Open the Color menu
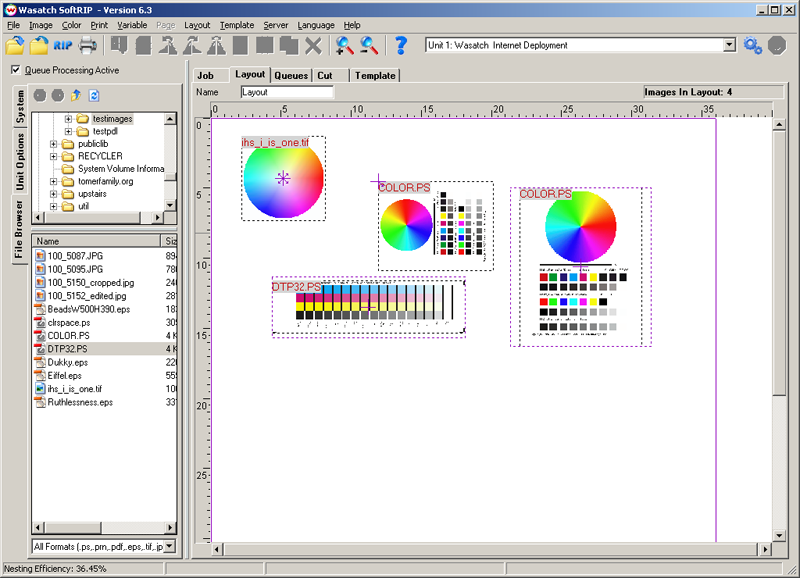The width and height of the screenshot is (800, 578). [x=71, y=25]
